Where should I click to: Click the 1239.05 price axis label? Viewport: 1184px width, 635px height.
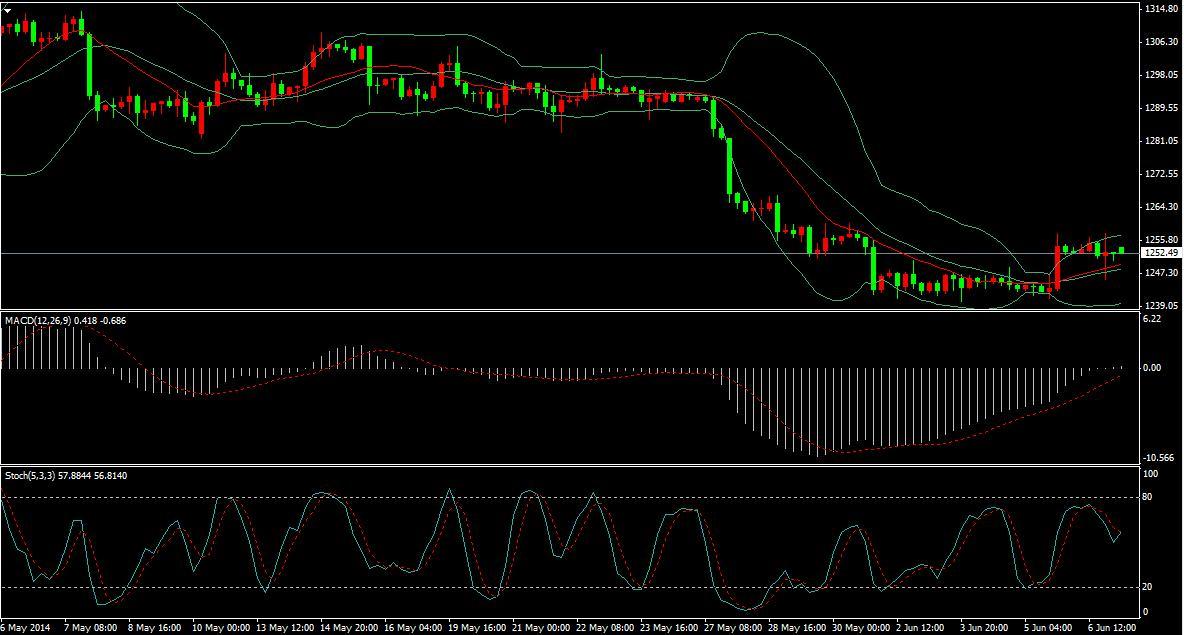1161,306
